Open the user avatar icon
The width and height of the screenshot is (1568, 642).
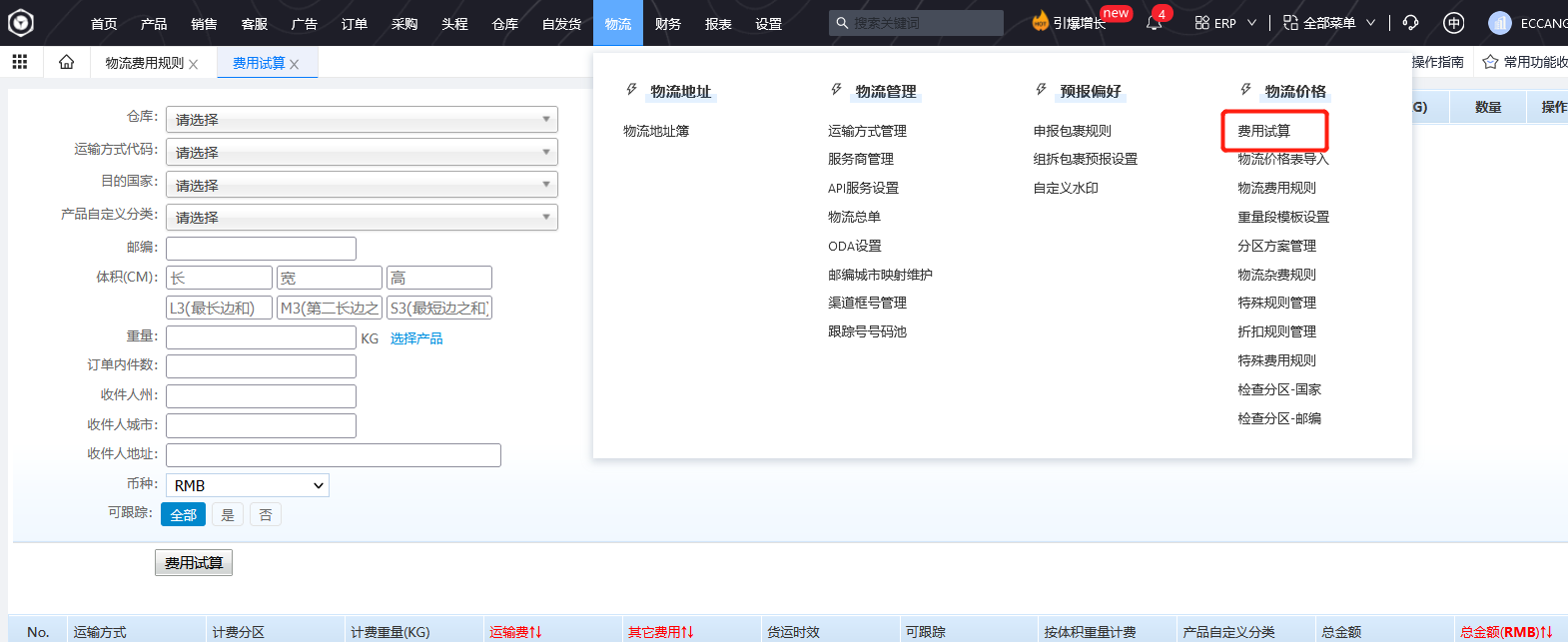(1499, 22)
